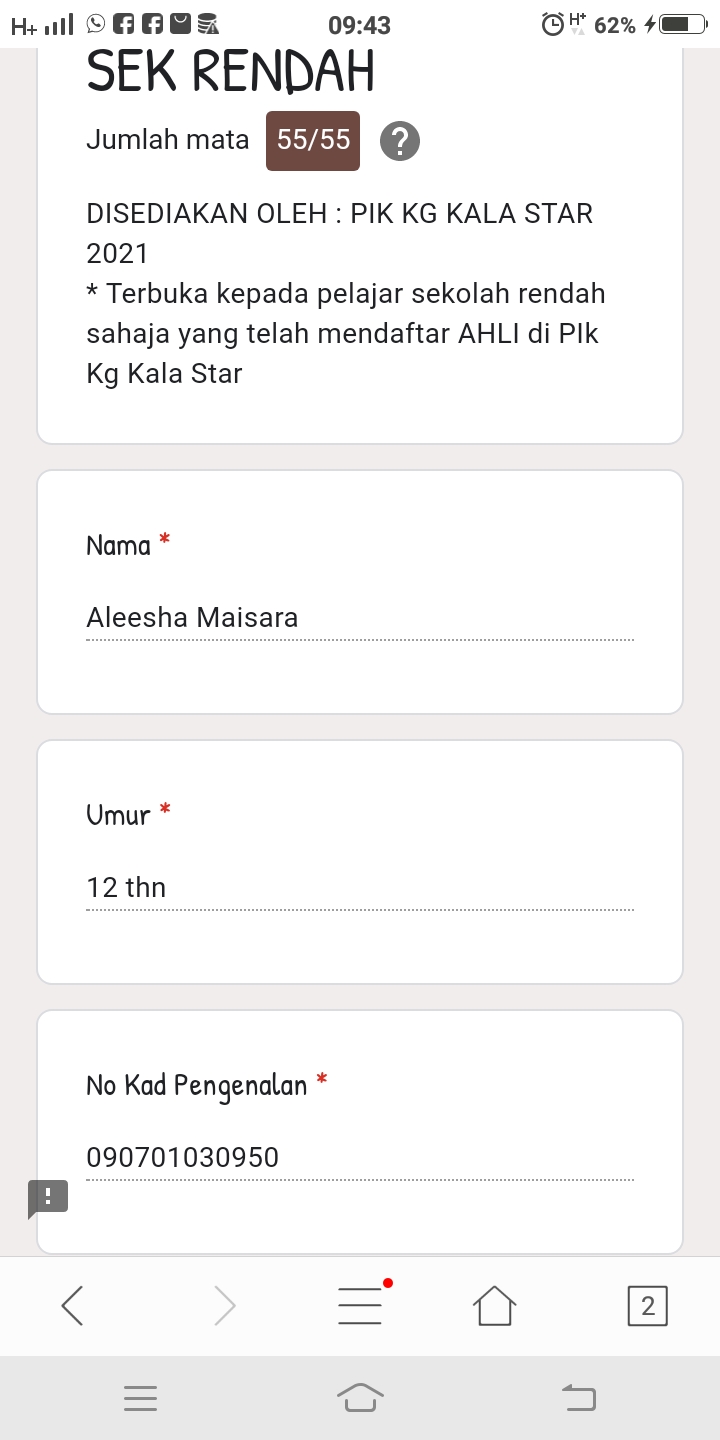Go back with browser back arrow

[x=72, y=1305]
